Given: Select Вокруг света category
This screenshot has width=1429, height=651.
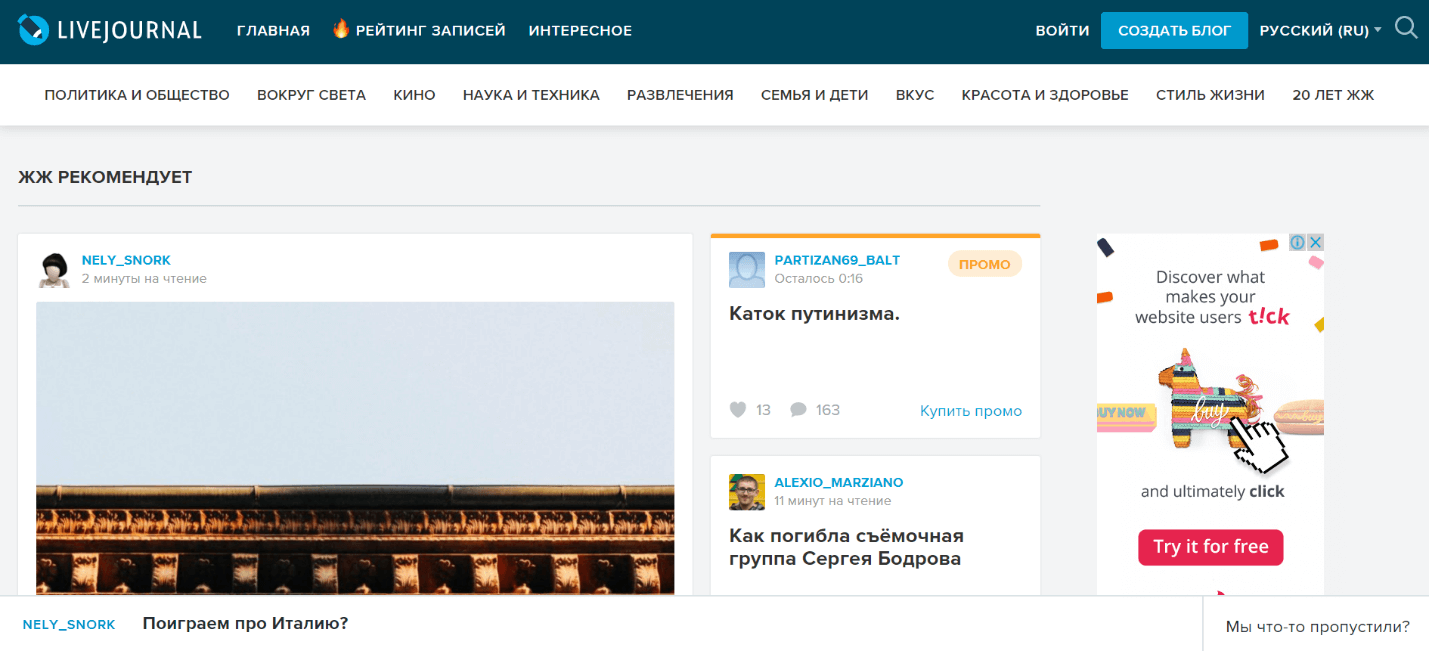Looking at the screenshot, I should 311,95.
